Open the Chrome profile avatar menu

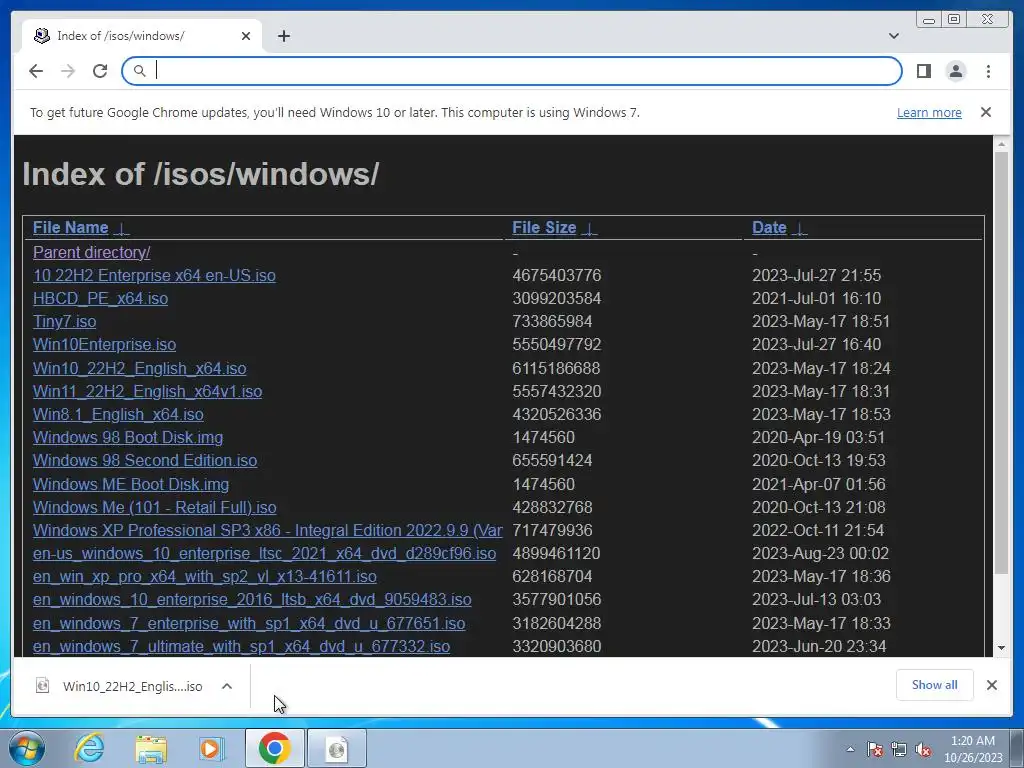(x=955, y=71)
